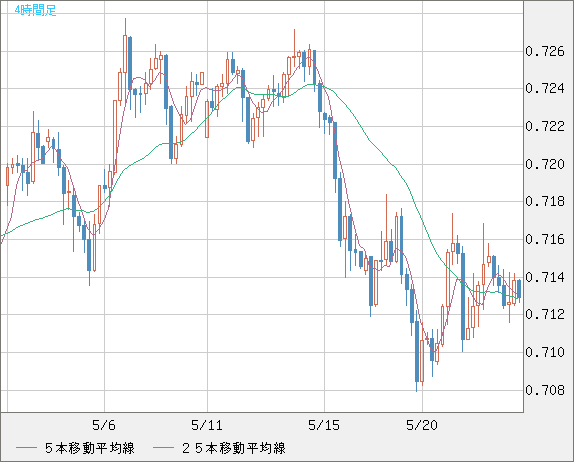This screenshot has height=462, width=574.
Task: Click the 5/11 date axis label
Action: [x=207, y=425]
